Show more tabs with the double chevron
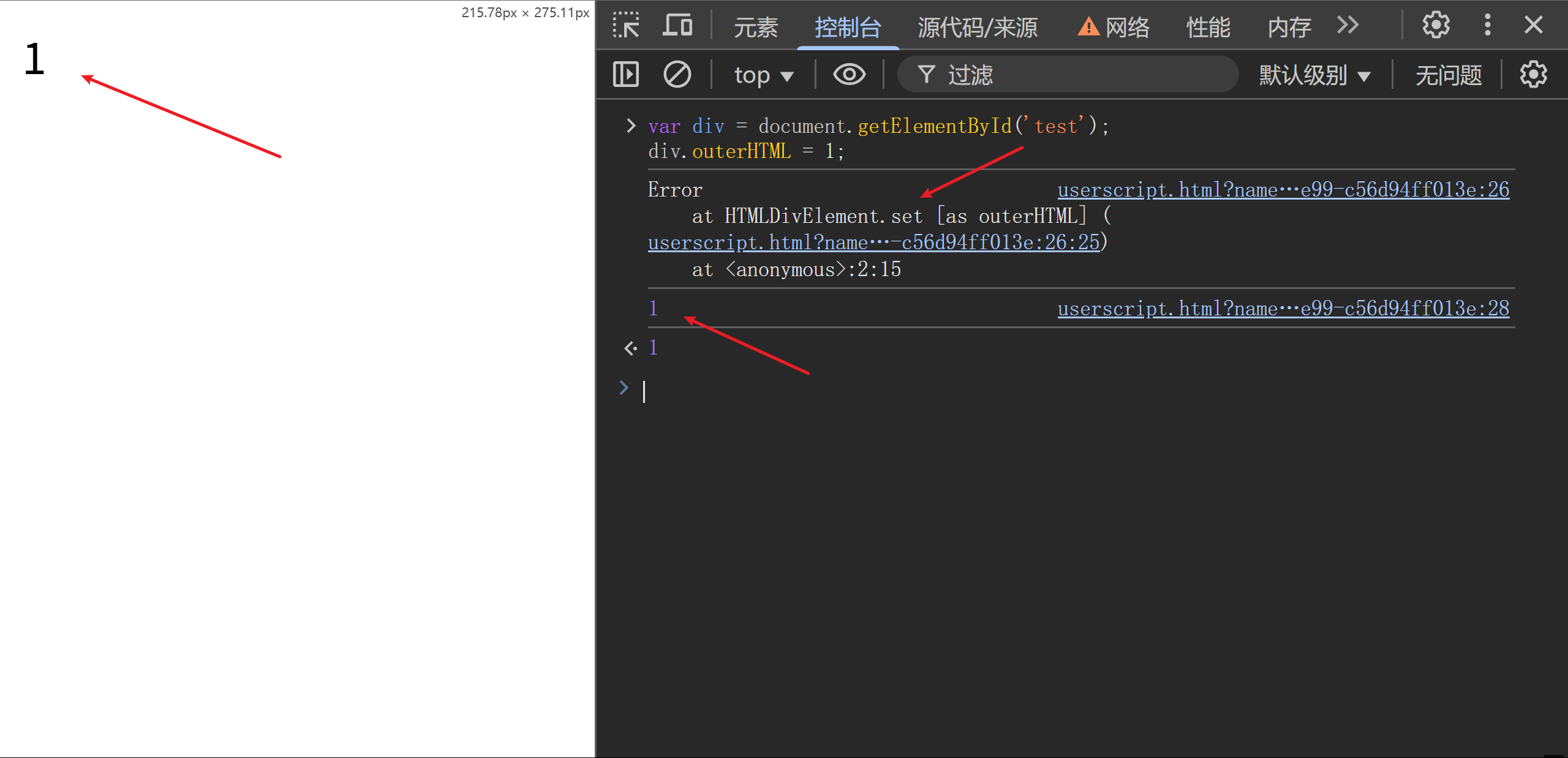1568x758 pixels. coord(1347,26)
